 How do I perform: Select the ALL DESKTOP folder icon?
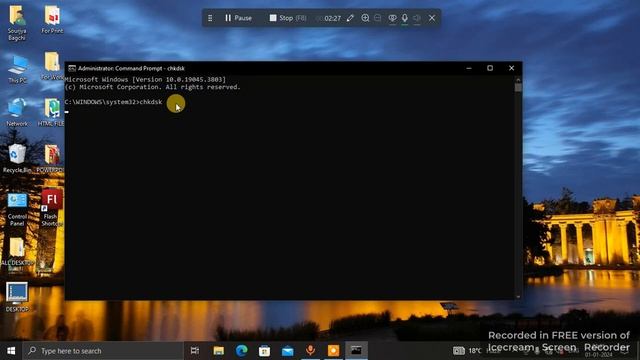tap(17, 252)
